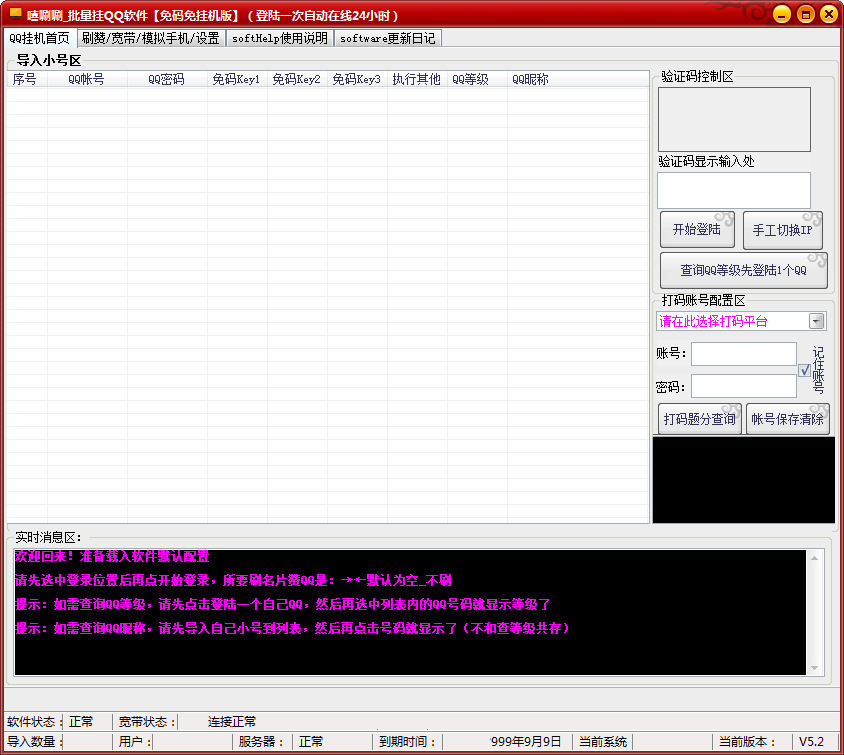The image size is (844, 755).
Task: Click 打码题分查询 button
Action: tap(699, 419)
